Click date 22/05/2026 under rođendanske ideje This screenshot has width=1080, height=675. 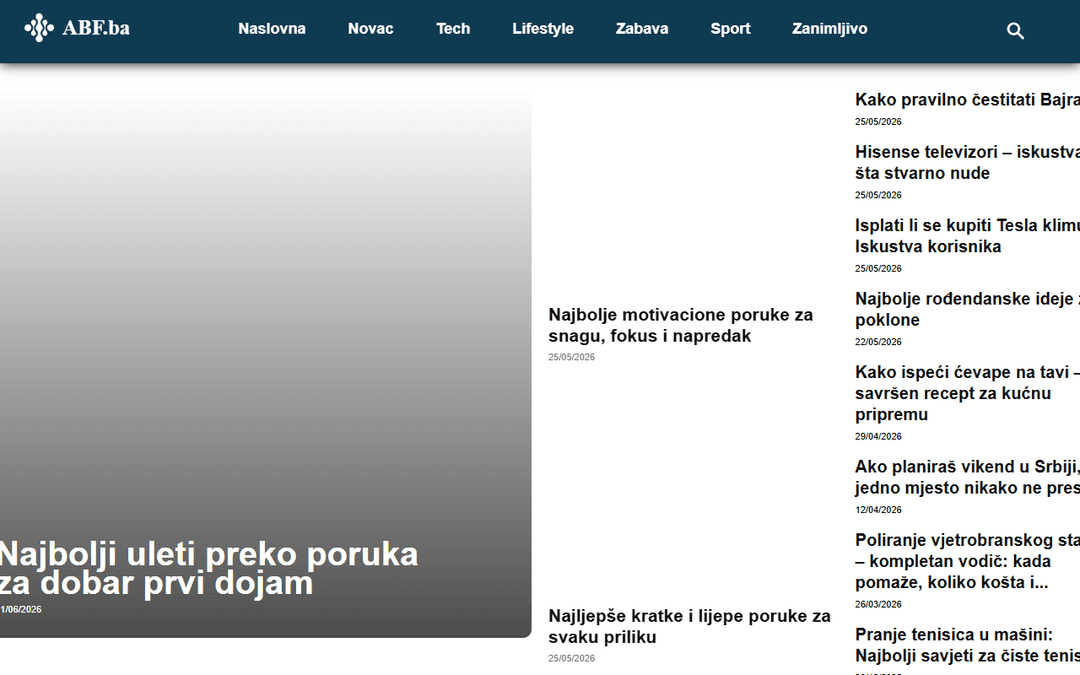878,342
